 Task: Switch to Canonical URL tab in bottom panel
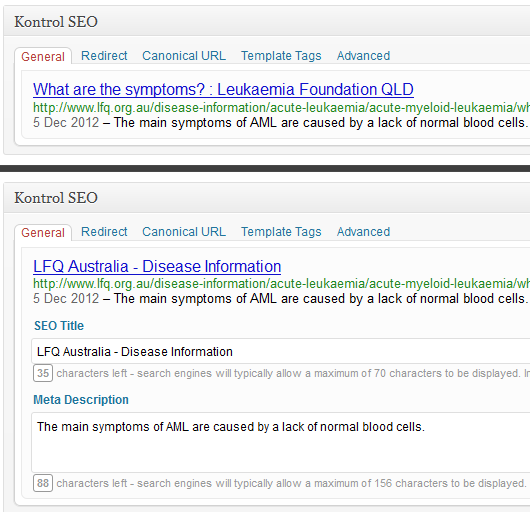coord(184,232)
